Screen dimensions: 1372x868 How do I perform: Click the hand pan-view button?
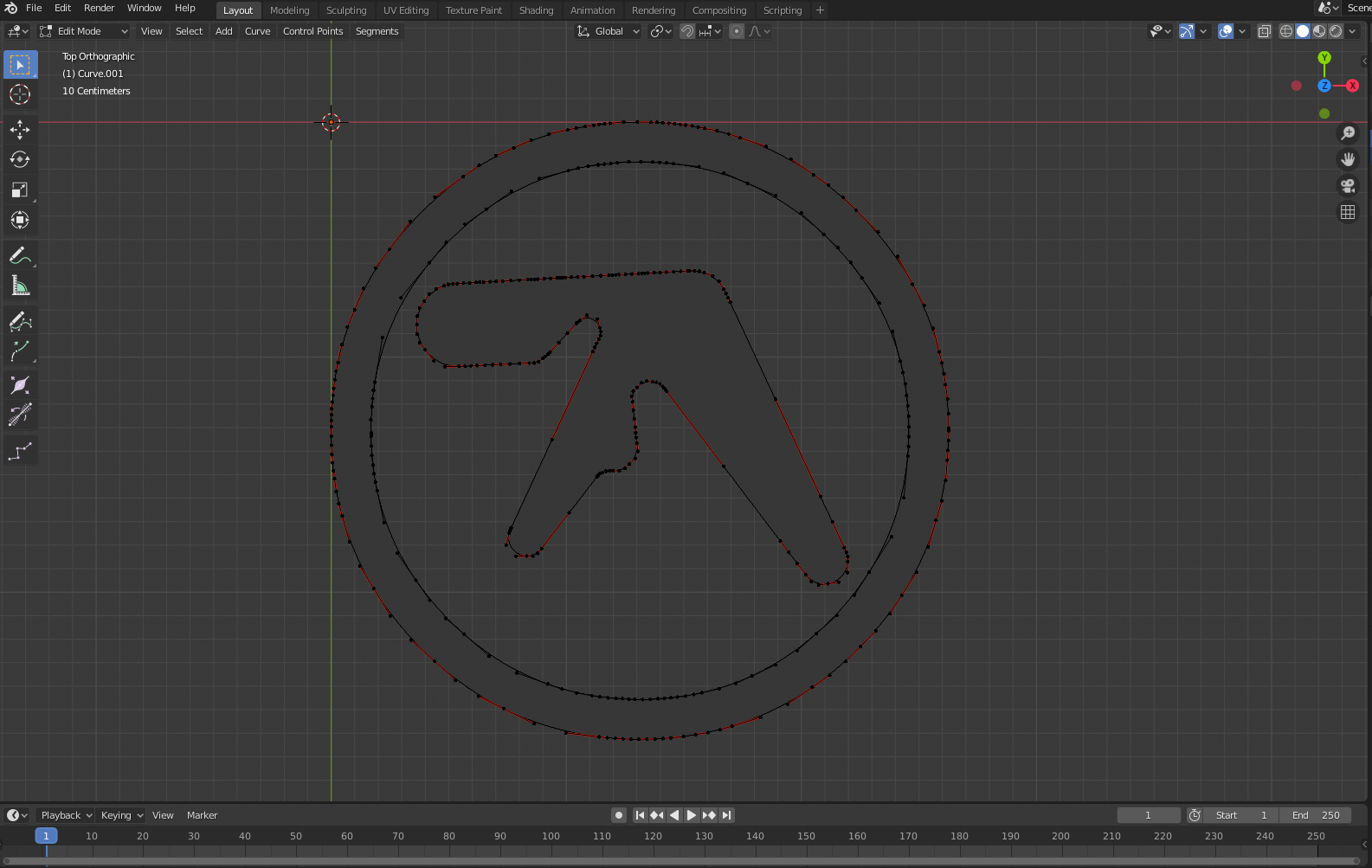click(x=1347, y=159)
